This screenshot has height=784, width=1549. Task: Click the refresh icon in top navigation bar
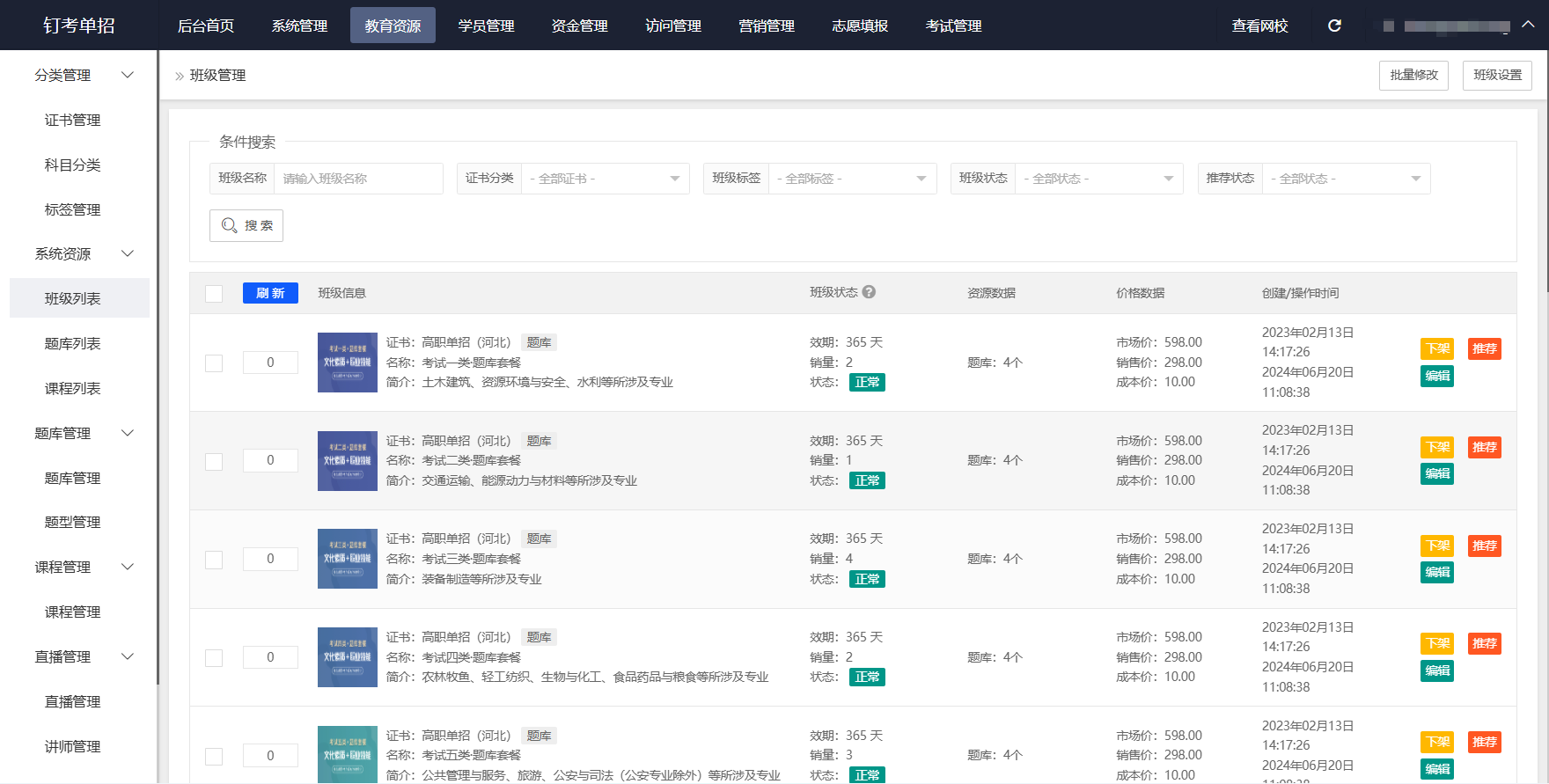click(x=1334, y=26)
